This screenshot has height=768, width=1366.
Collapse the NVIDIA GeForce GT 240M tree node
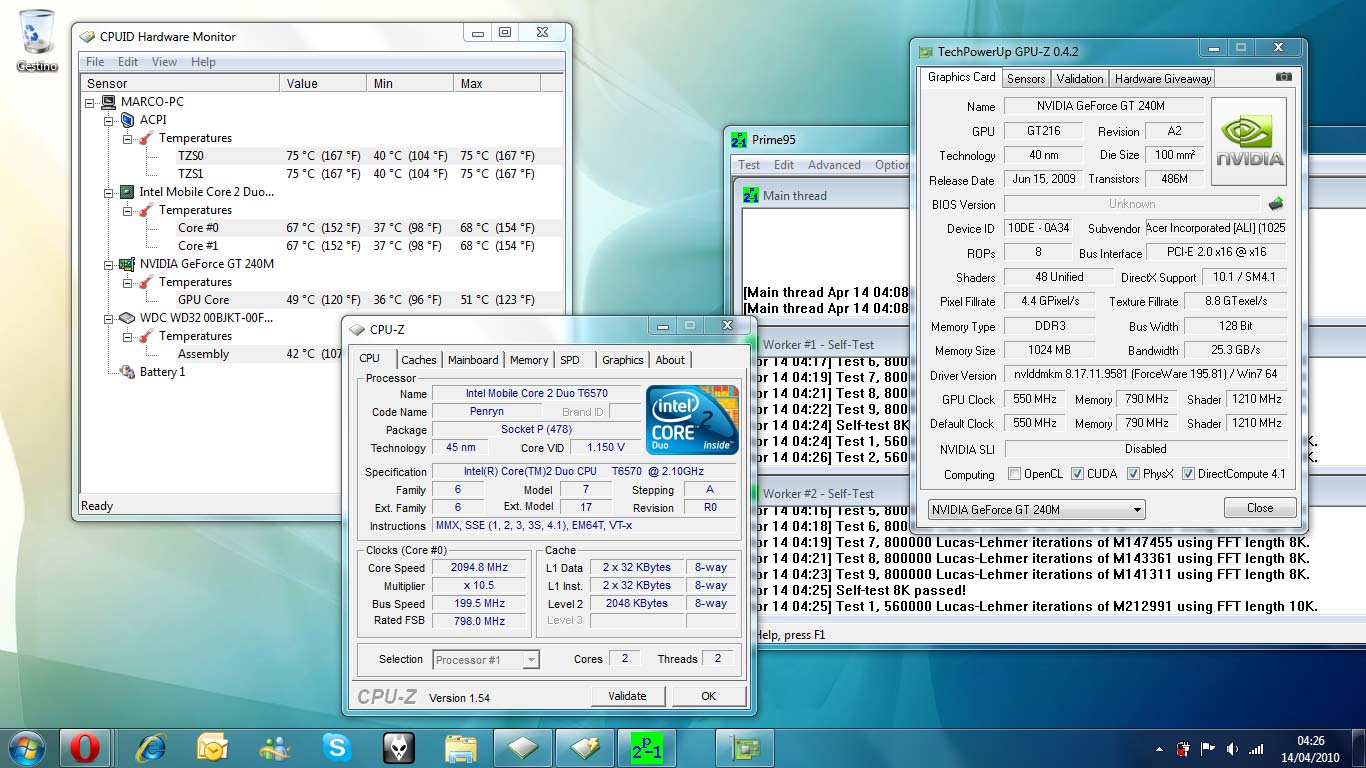coord(109,264)
